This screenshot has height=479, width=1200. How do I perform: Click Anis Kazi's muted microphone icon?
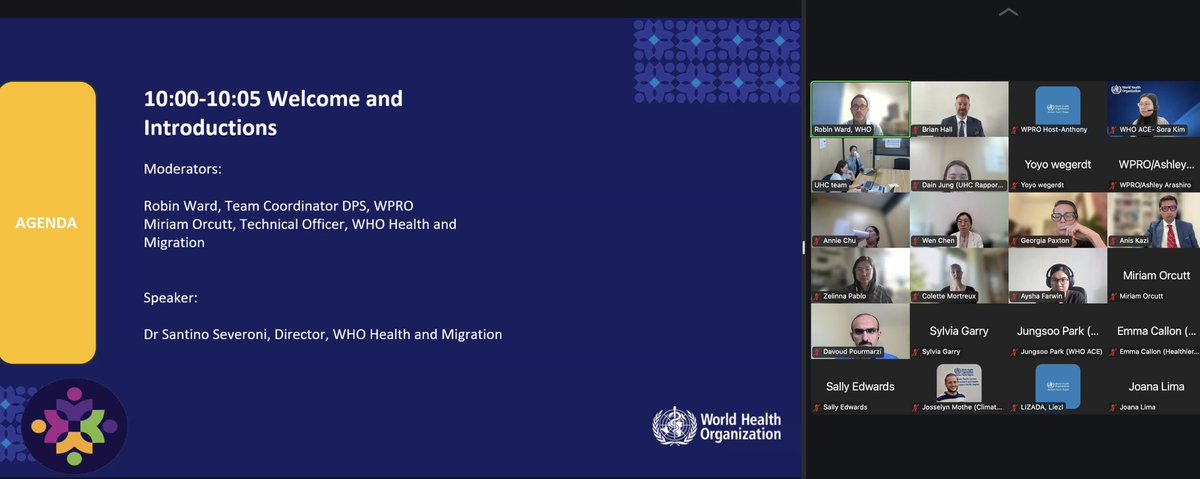(x=1113, y=241)
